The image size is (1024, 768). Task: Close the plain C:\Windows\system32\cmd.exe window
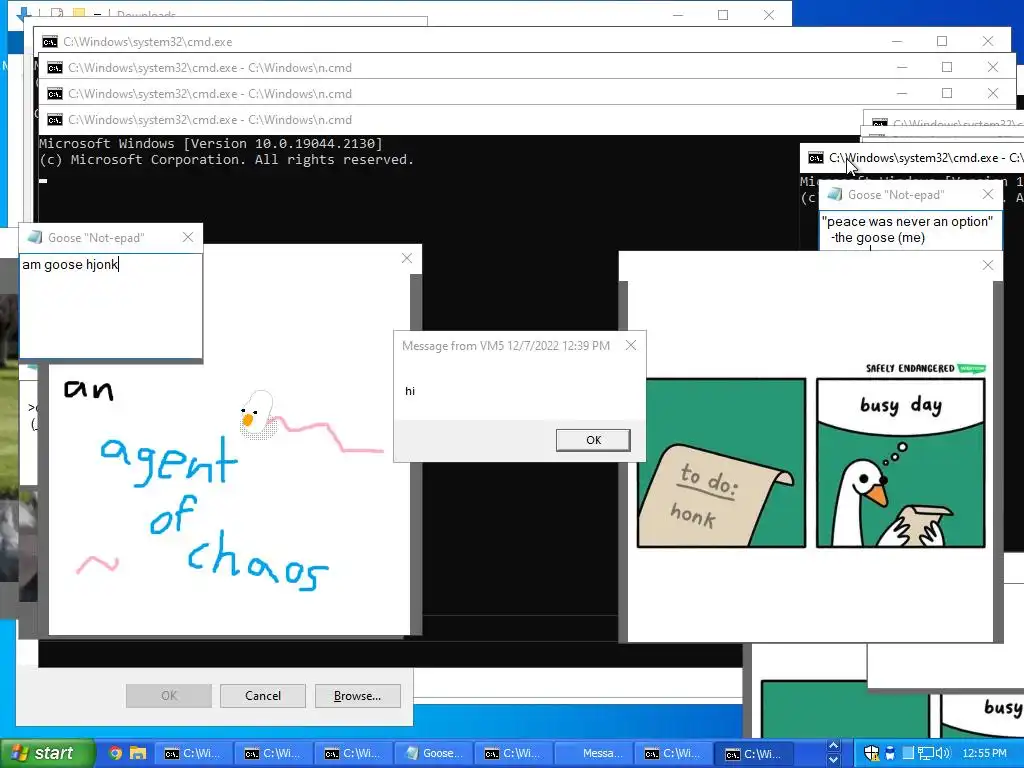pyautogui.click(x=987, y=41)
